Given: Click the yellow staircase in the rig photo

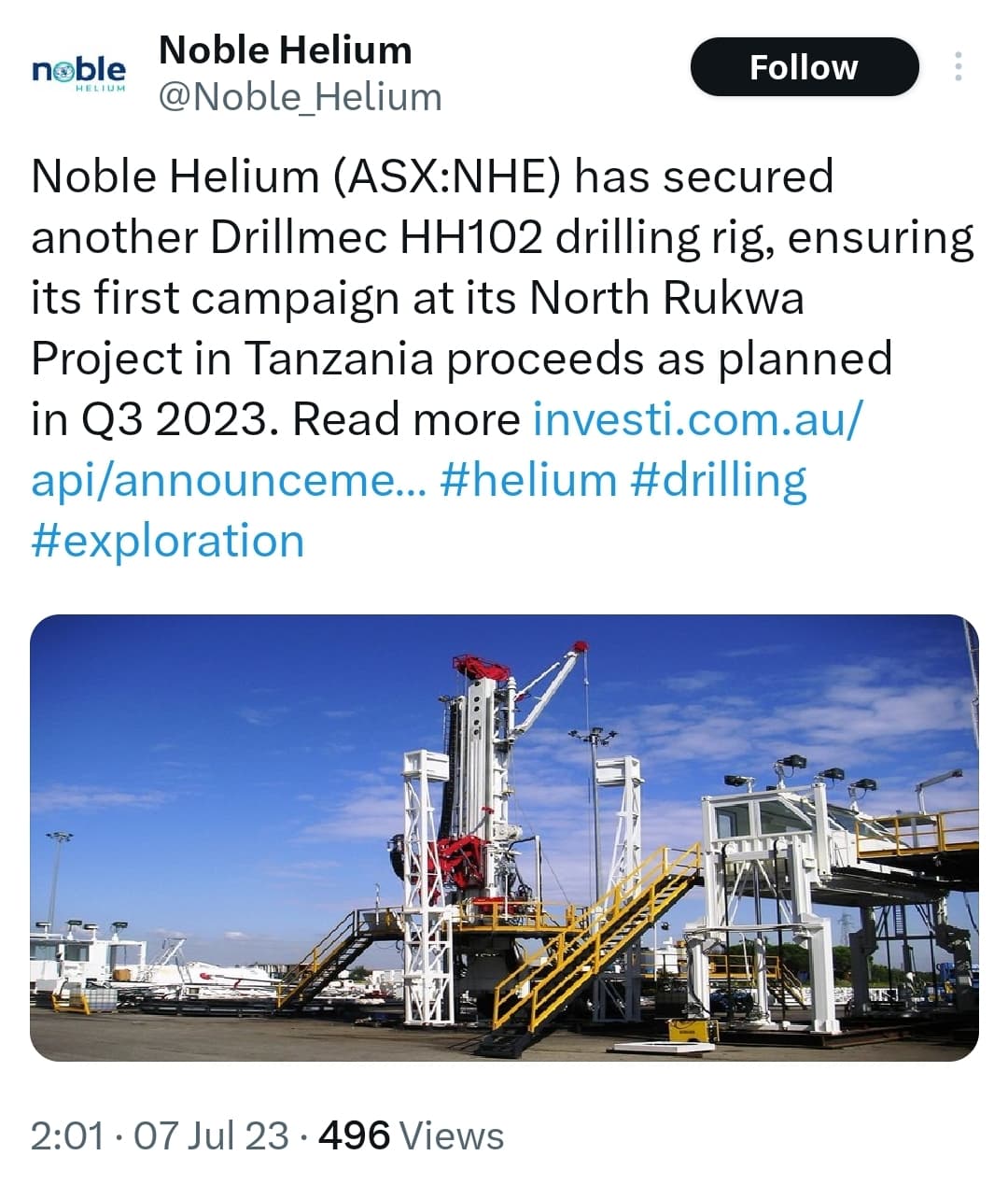Looking at the screenshot, I should [x=597, y=934].
